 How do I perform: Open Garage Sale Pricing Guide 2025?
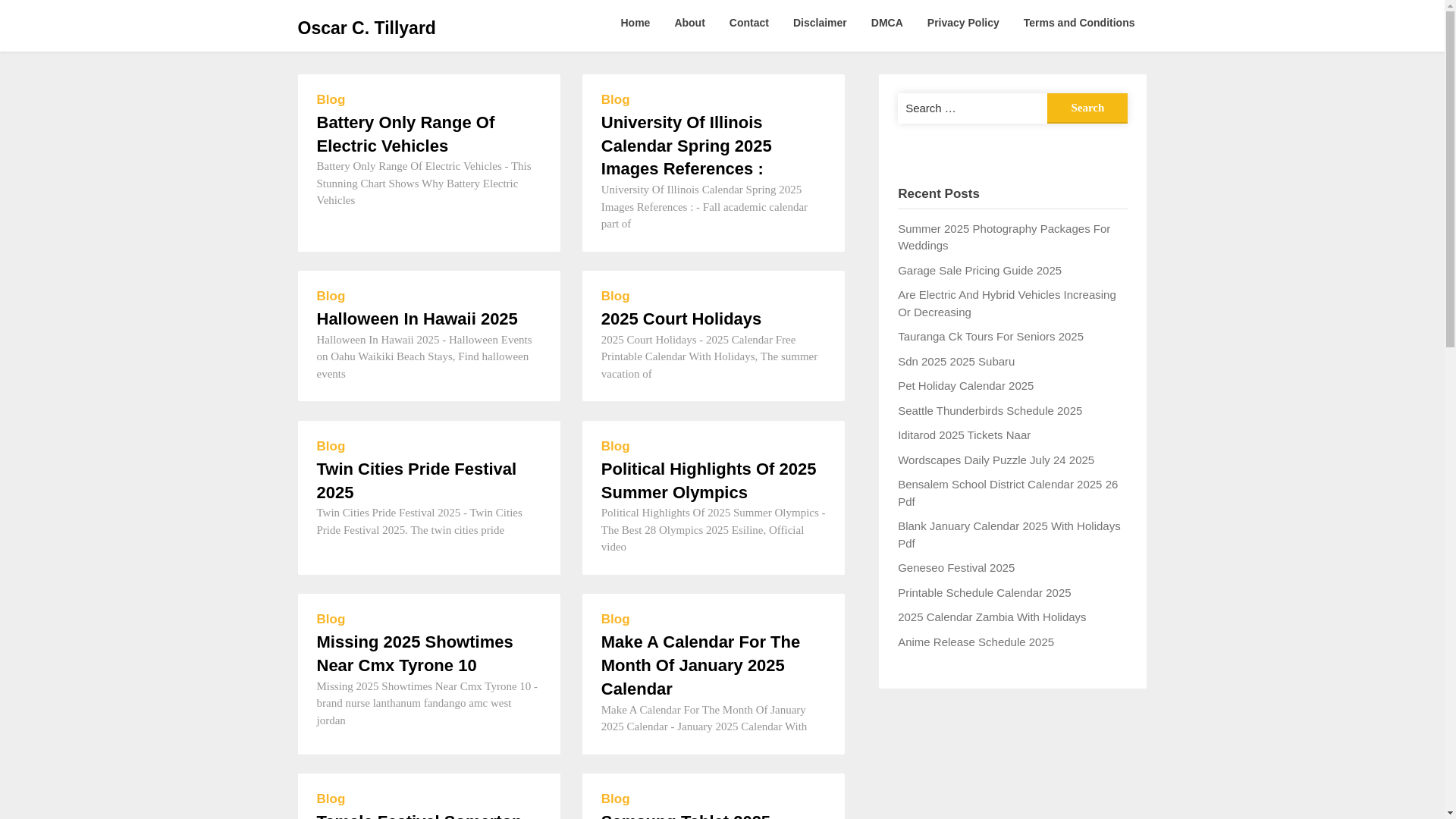tap(980, 271)
